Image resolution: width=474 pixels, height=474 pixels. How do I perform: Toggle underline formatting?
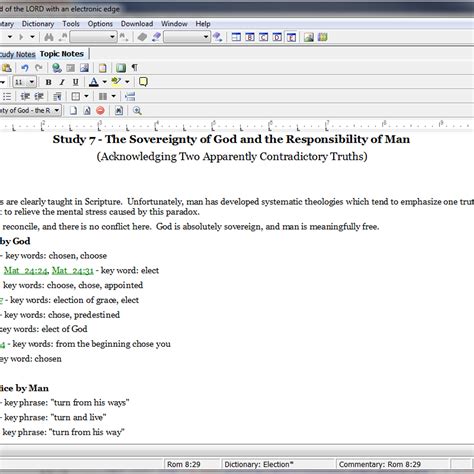coord(76,82)
